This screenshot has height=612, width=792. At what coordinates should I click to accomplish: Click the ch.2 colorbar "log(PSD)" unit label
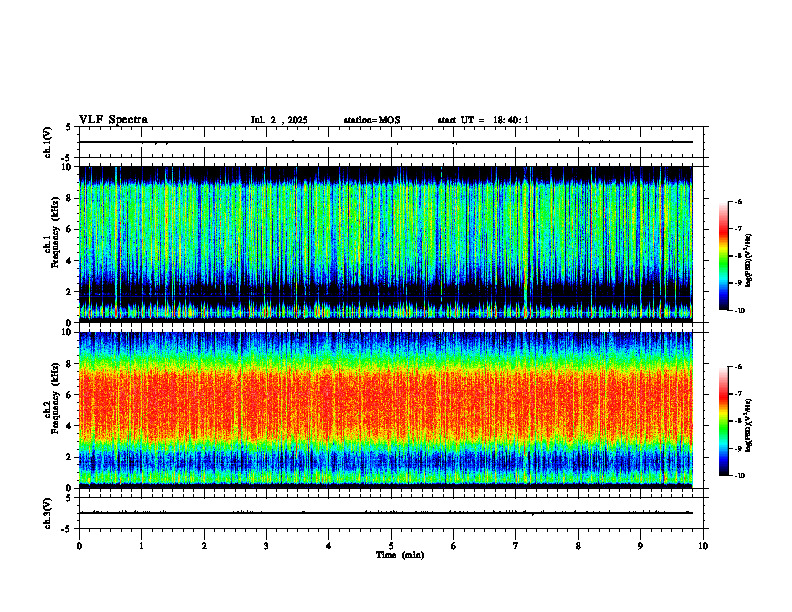click(x=749, y=425)
